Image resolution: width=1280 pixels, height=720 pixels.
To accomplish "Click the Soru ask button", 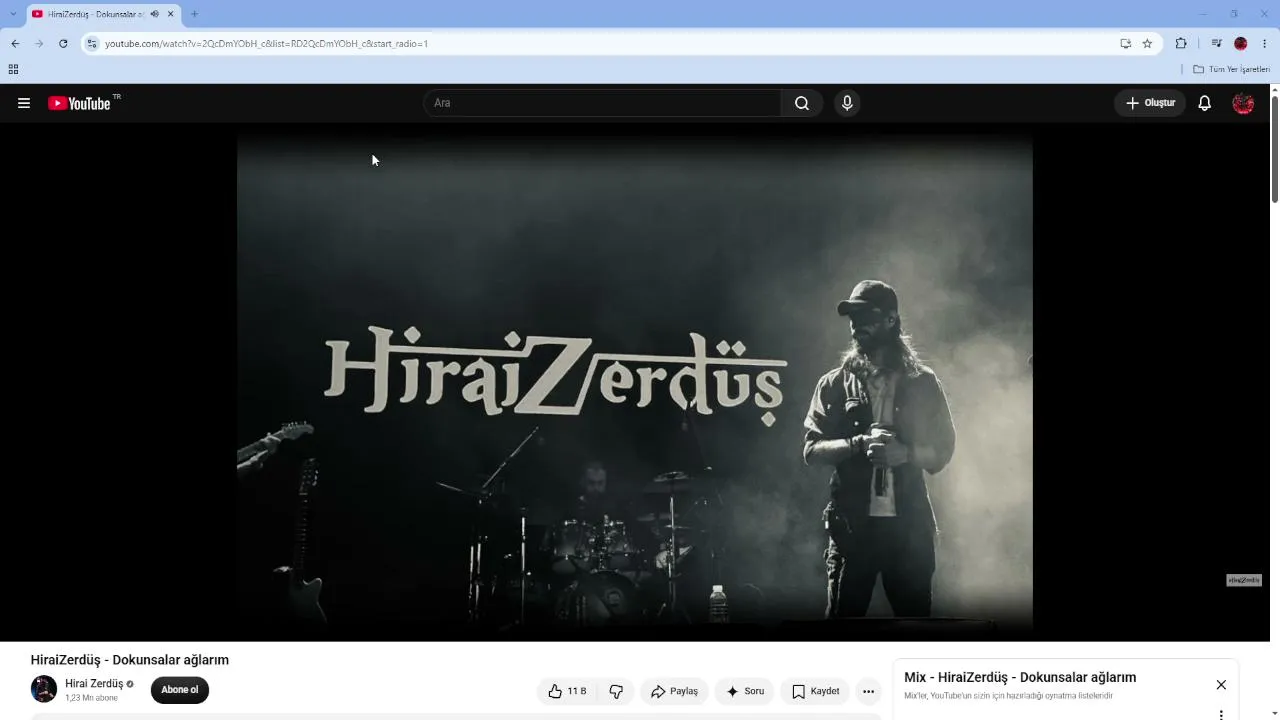I will (745, 691).
